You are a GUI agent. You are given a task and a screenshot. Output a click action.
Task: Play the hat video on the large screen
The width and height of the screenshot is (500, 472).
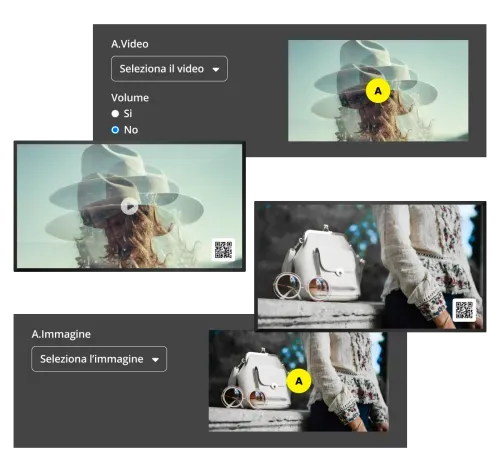pos(129,206)
